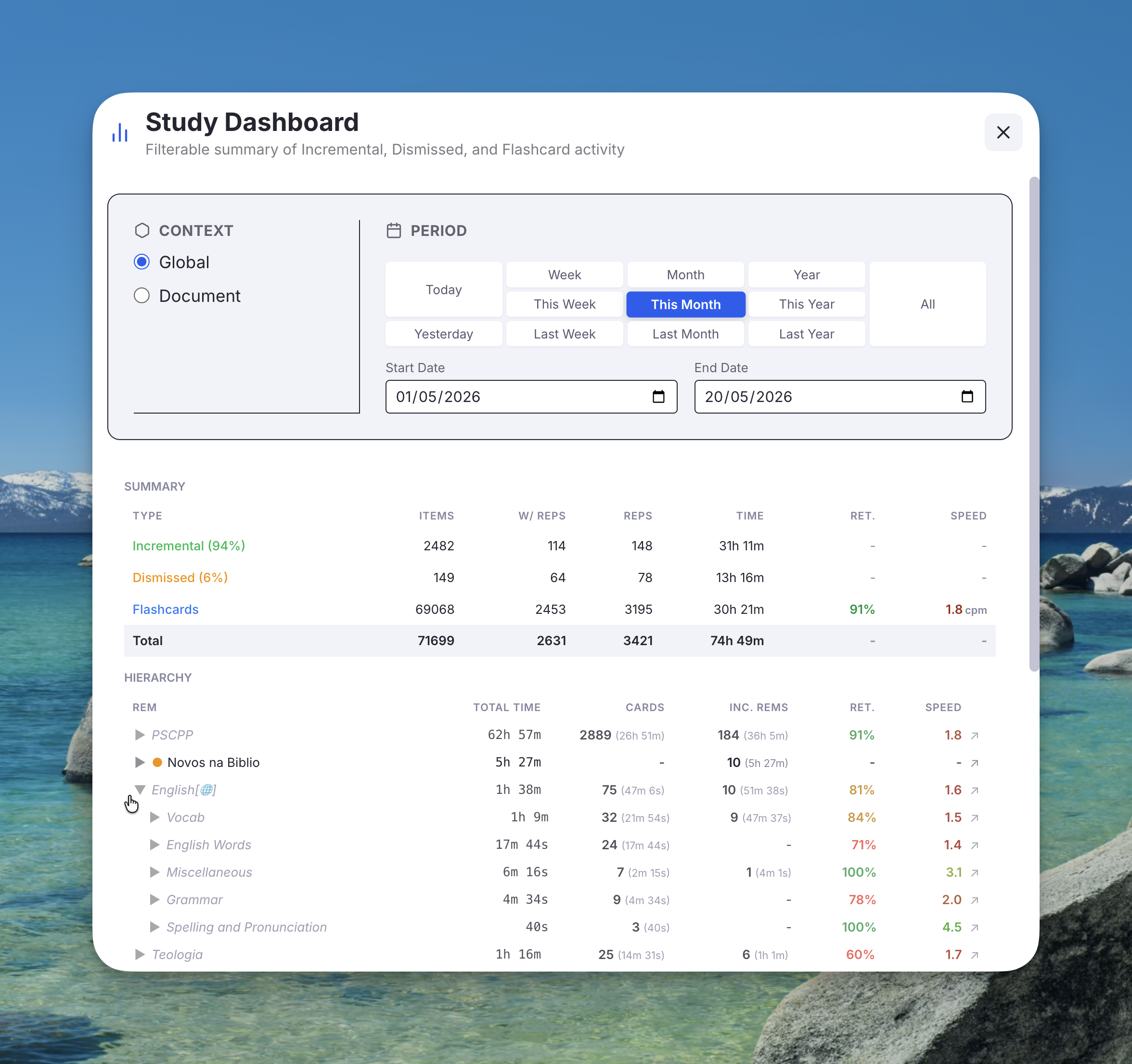Click the Miscellaneous tree item name
1132x1064 pixels.
coord(209,872)
